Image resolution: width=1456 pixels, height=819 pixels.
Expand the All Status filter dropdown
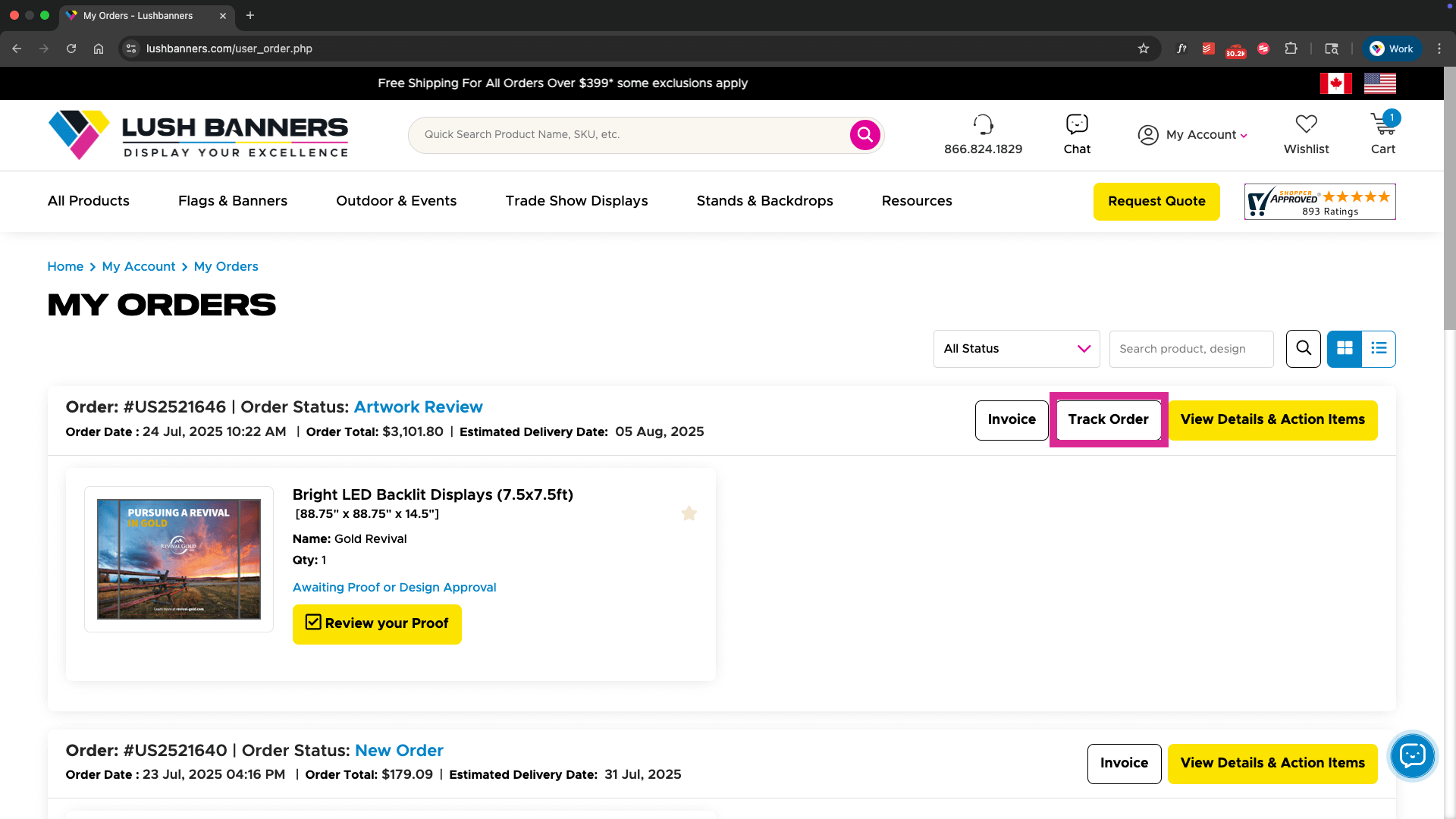(x=1016, y=349)
